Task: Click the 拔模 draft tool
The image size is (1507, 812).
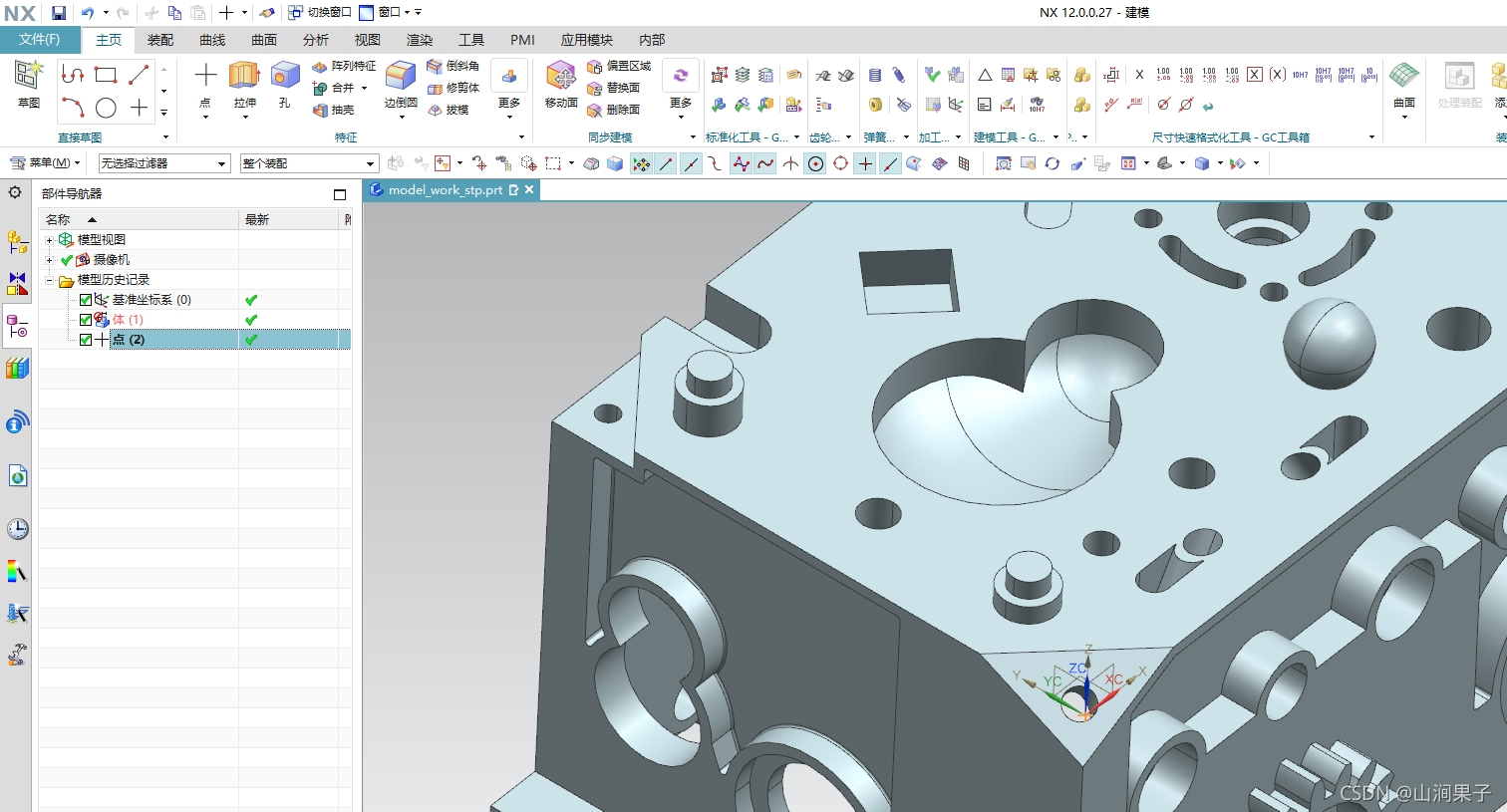Action: (x=449, y=110)
